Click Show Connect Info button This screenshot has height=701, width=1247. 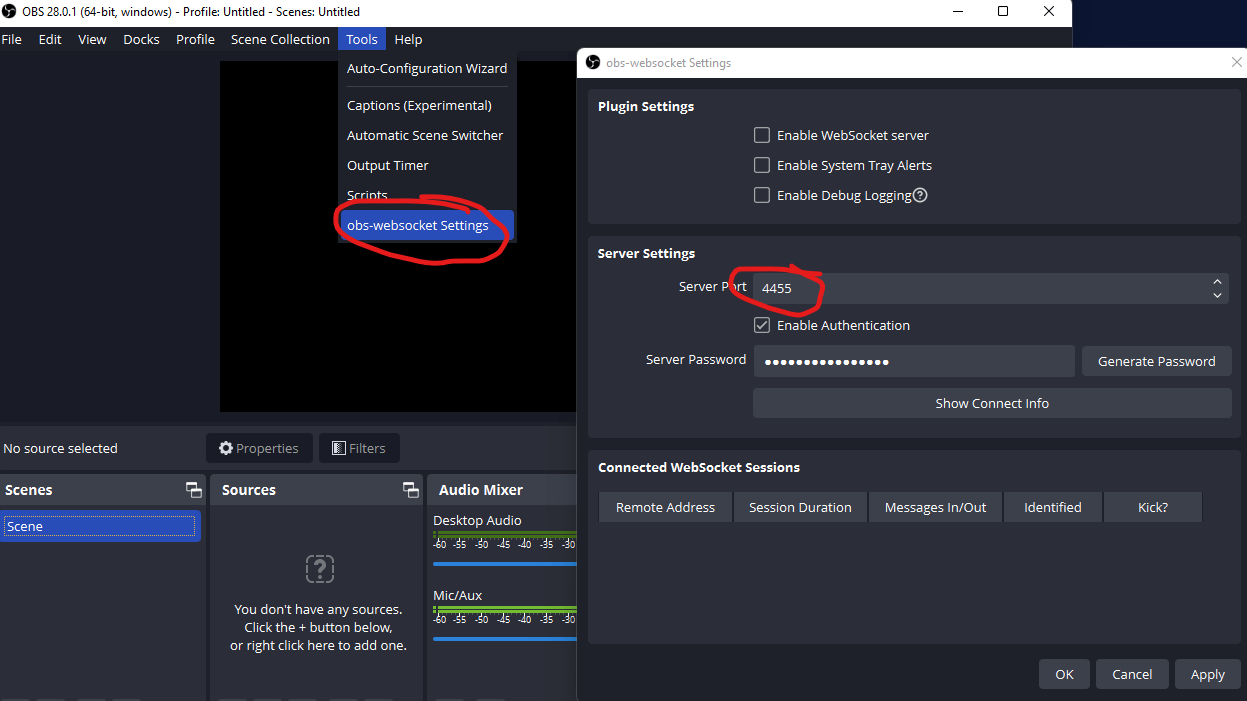(992, 403)
